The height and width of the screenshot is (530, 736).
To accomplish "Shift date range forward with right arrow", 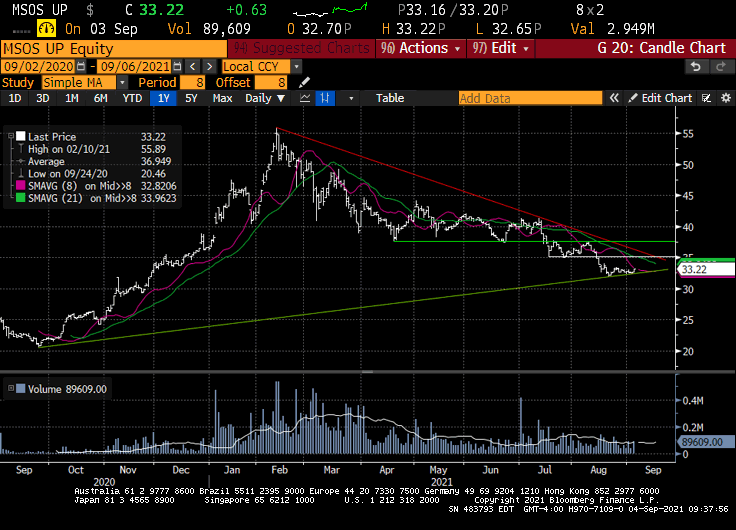I will 210,67.
